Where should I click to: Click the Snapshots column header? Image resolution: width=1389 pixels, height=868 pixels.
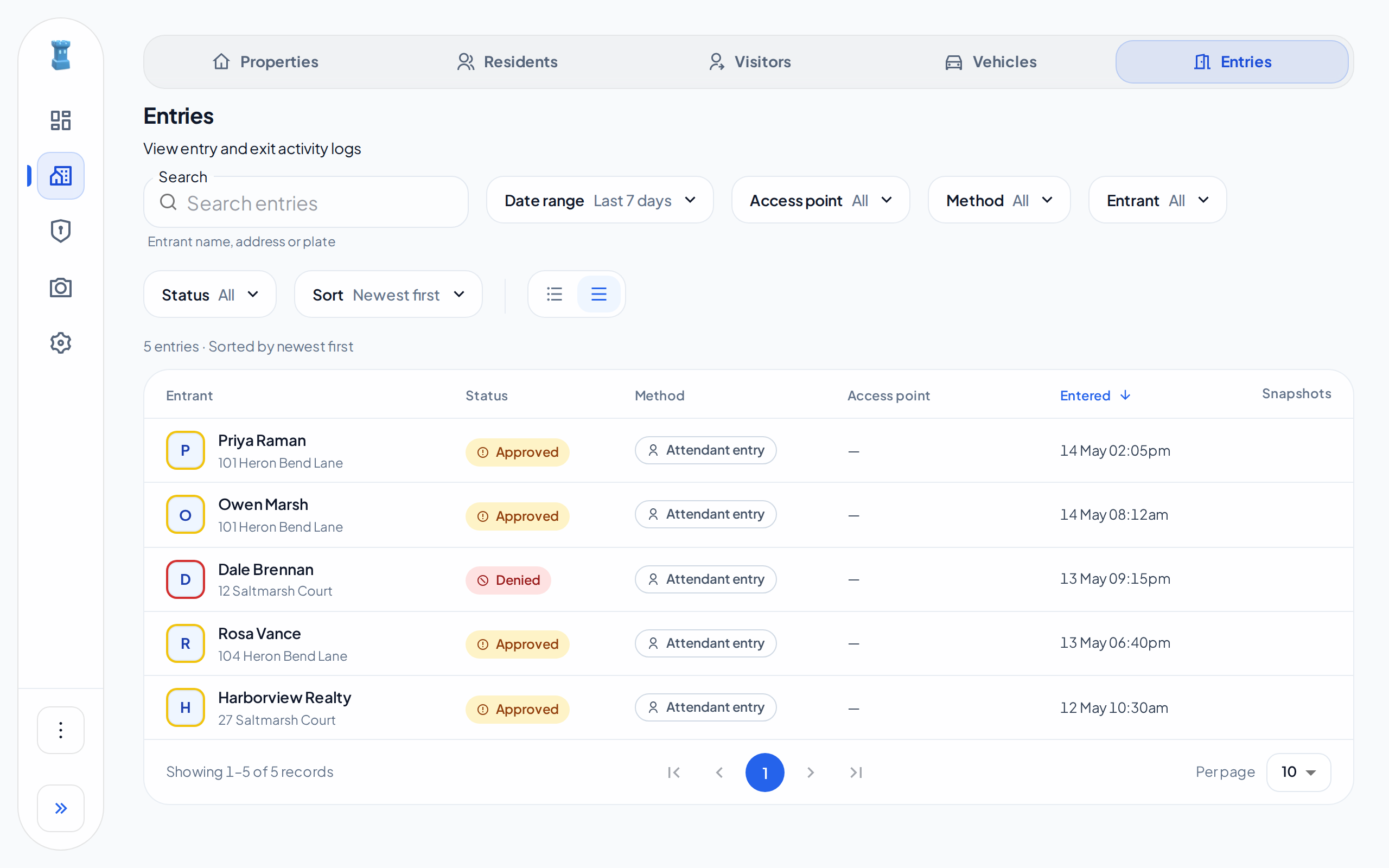coord(1296,393)
